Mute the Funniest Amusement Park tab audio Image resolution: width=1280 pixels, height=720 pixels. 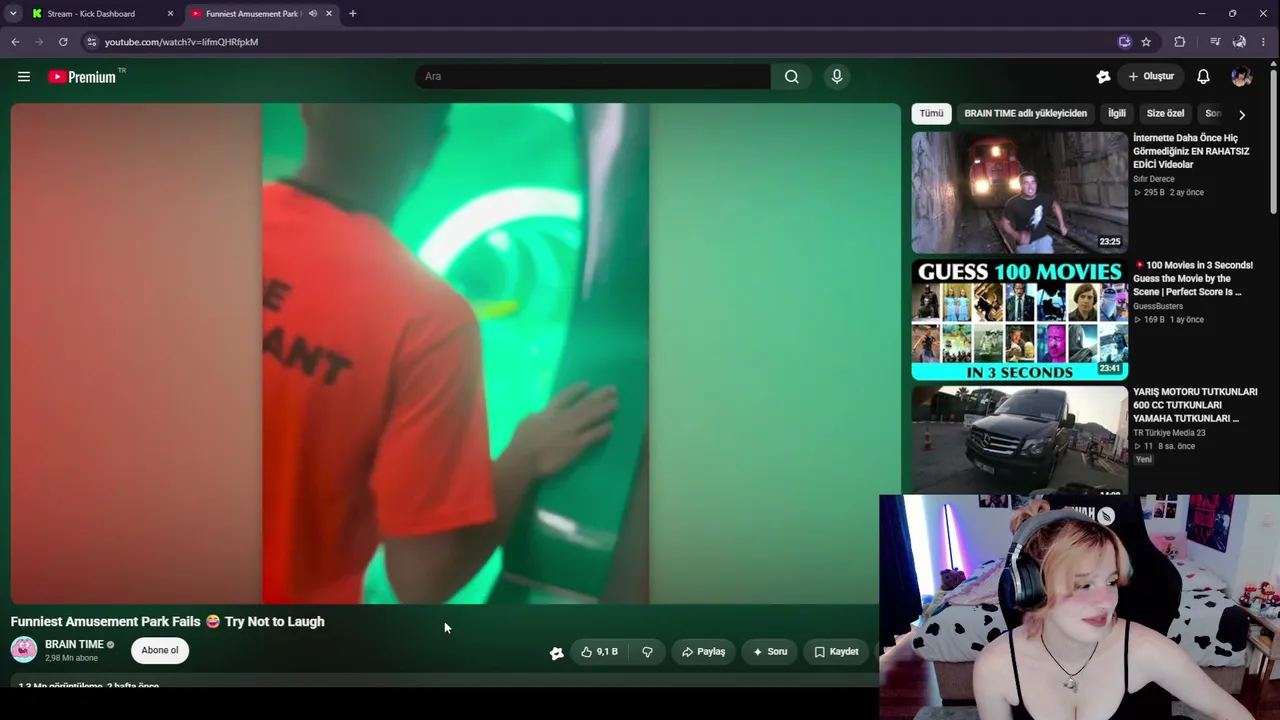coord(312,14)
